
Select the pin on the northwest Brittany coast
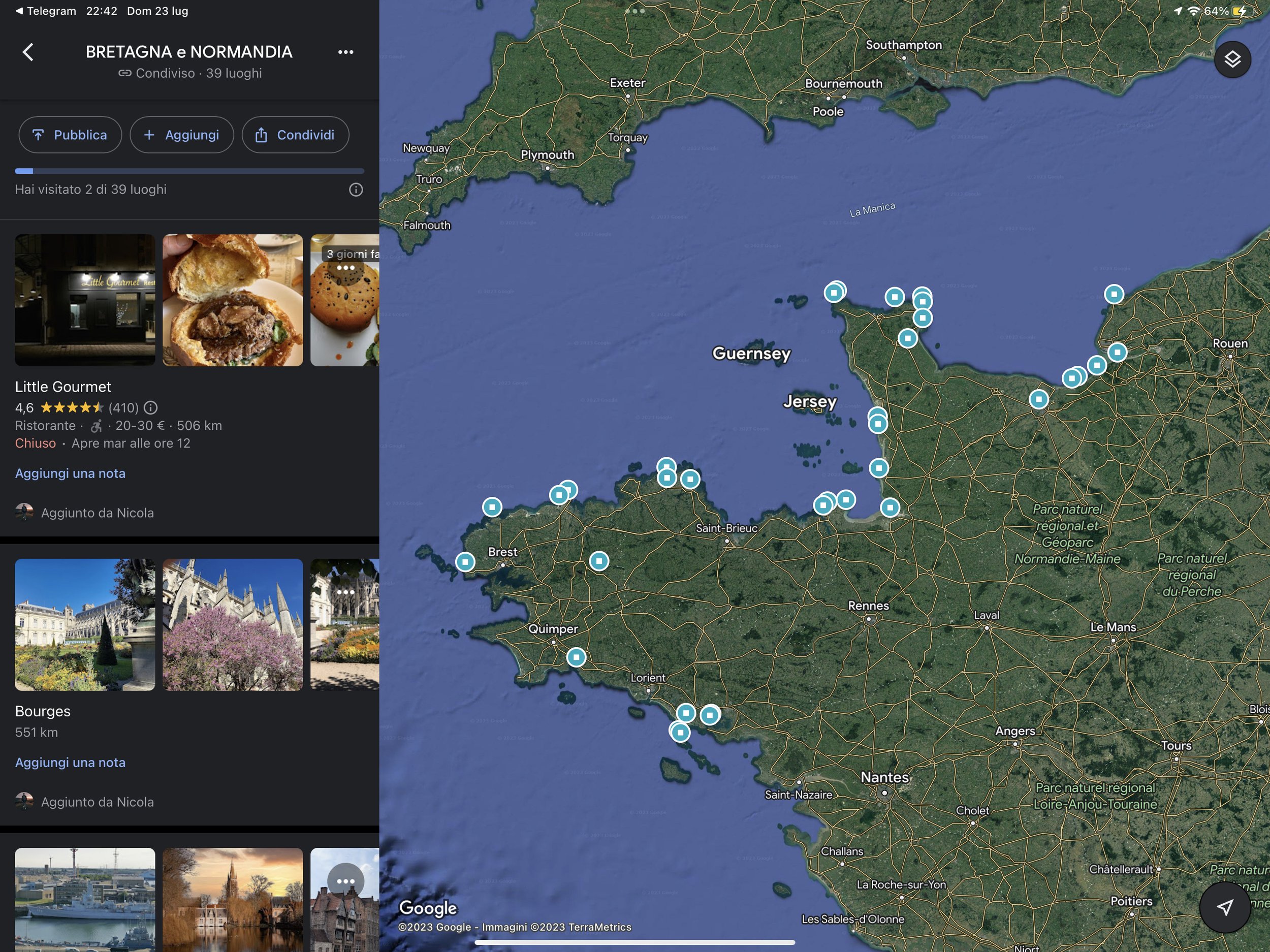[x=492, y=507]
